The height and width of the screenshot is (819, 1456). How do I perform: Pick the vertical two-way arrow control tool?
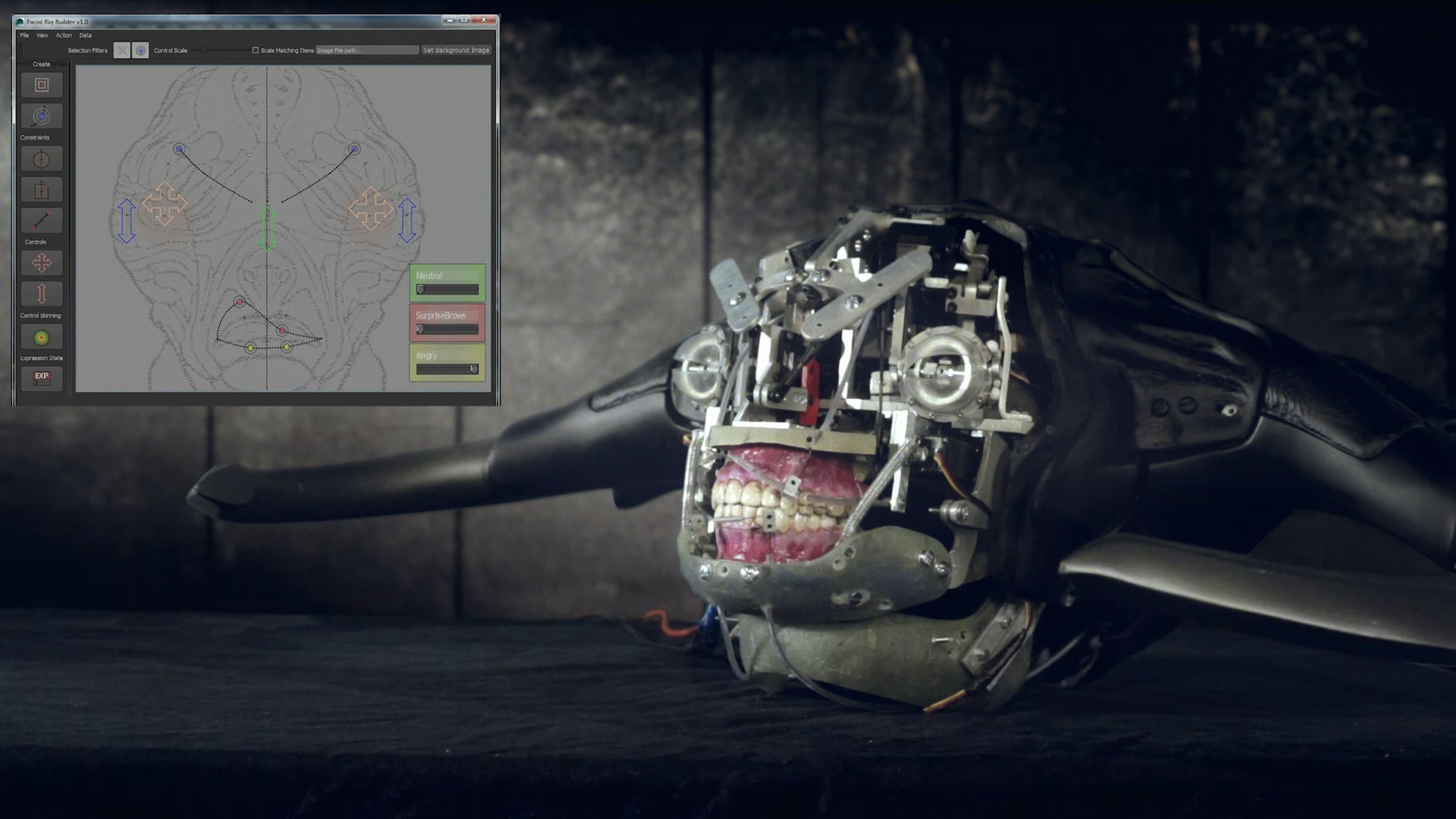coord(41,294)
